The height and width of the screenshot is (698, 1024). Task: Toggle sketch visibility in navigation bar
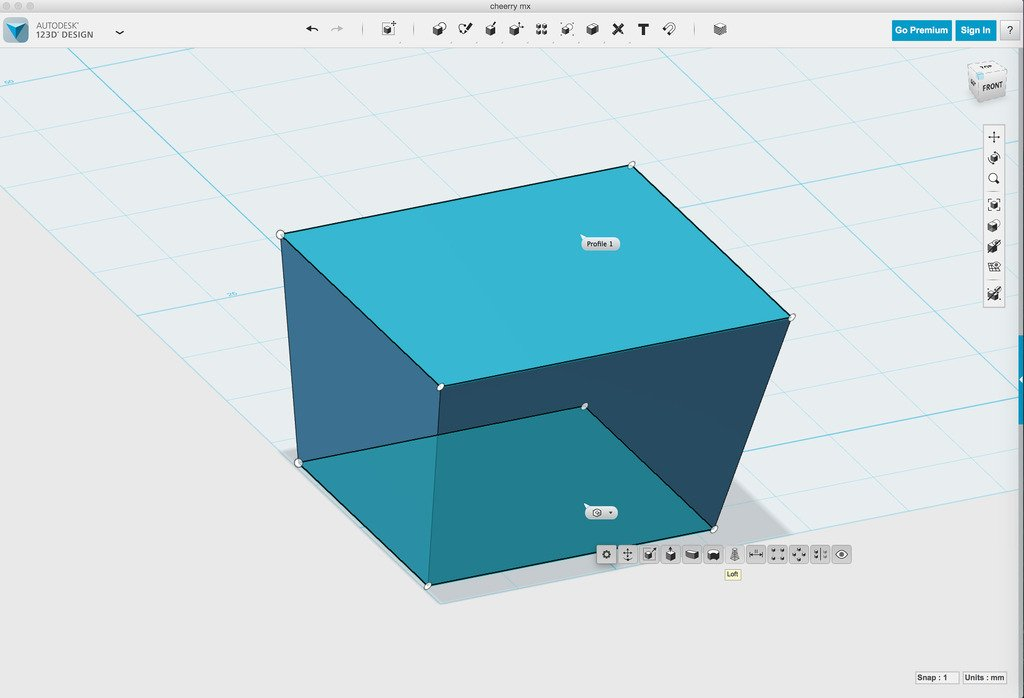994,293
